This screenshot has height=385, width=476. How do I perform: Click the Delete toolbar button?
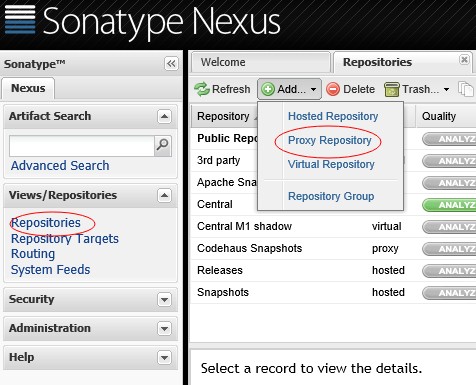click(x=350, y=89)
